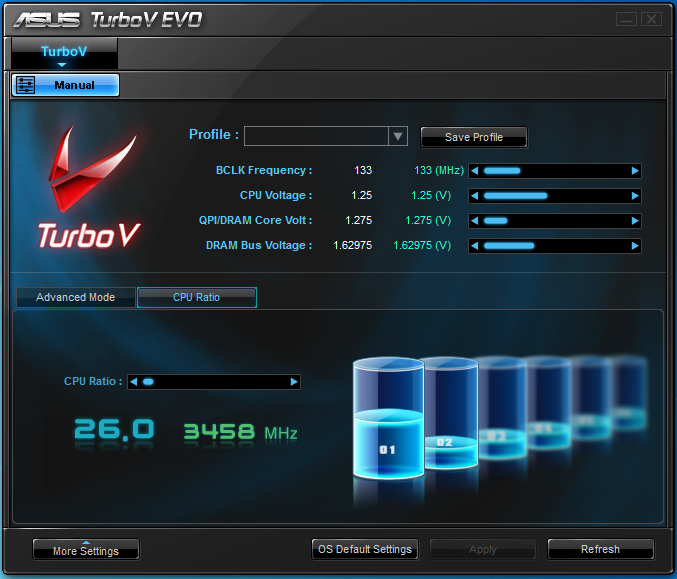Image resolution: width=677 pixels, height=579 pixels.
Task: Expand More Settings
Action: point(86,550)
